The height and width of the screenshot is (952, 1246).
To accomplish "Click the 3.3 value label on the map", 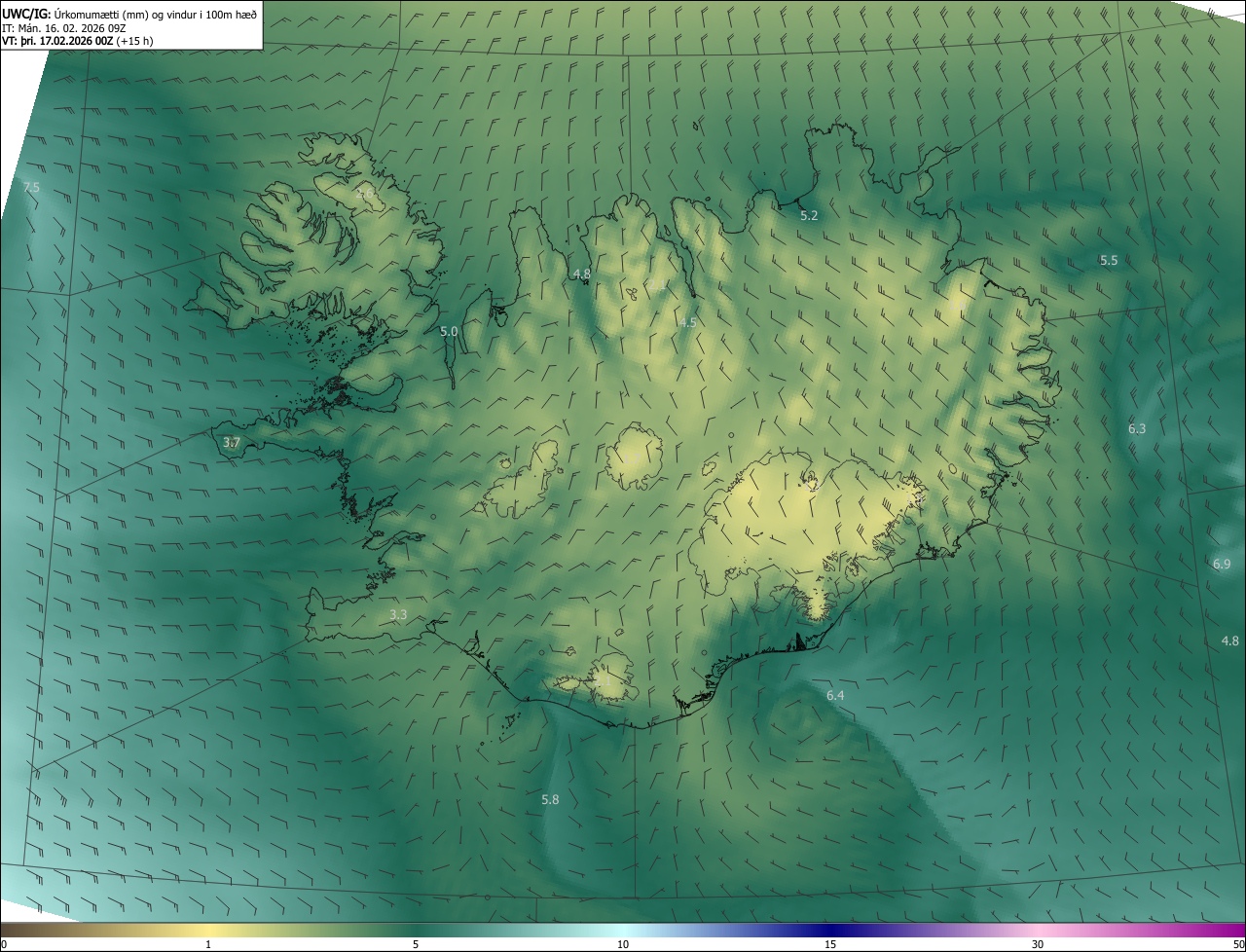I will click(x=398, y=614).
